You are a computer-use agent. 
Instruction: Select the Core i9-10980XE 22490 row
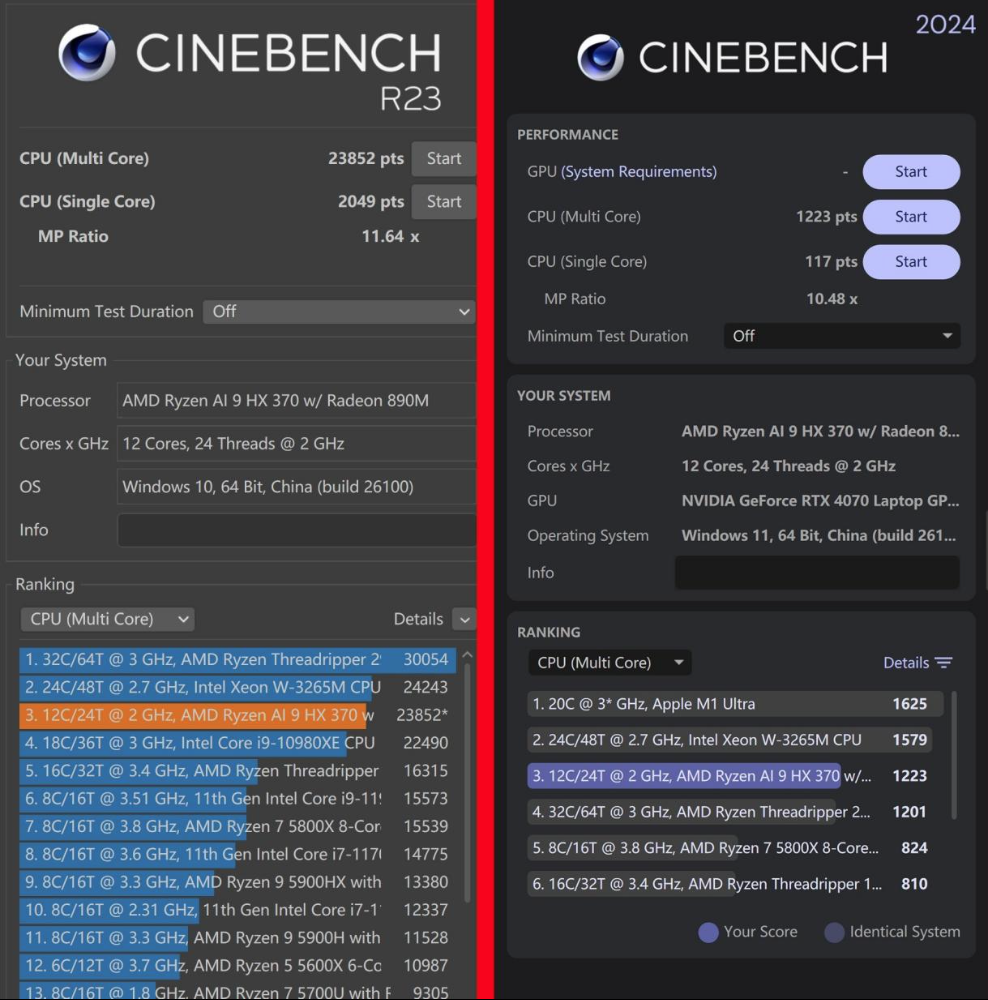(237, 743)
